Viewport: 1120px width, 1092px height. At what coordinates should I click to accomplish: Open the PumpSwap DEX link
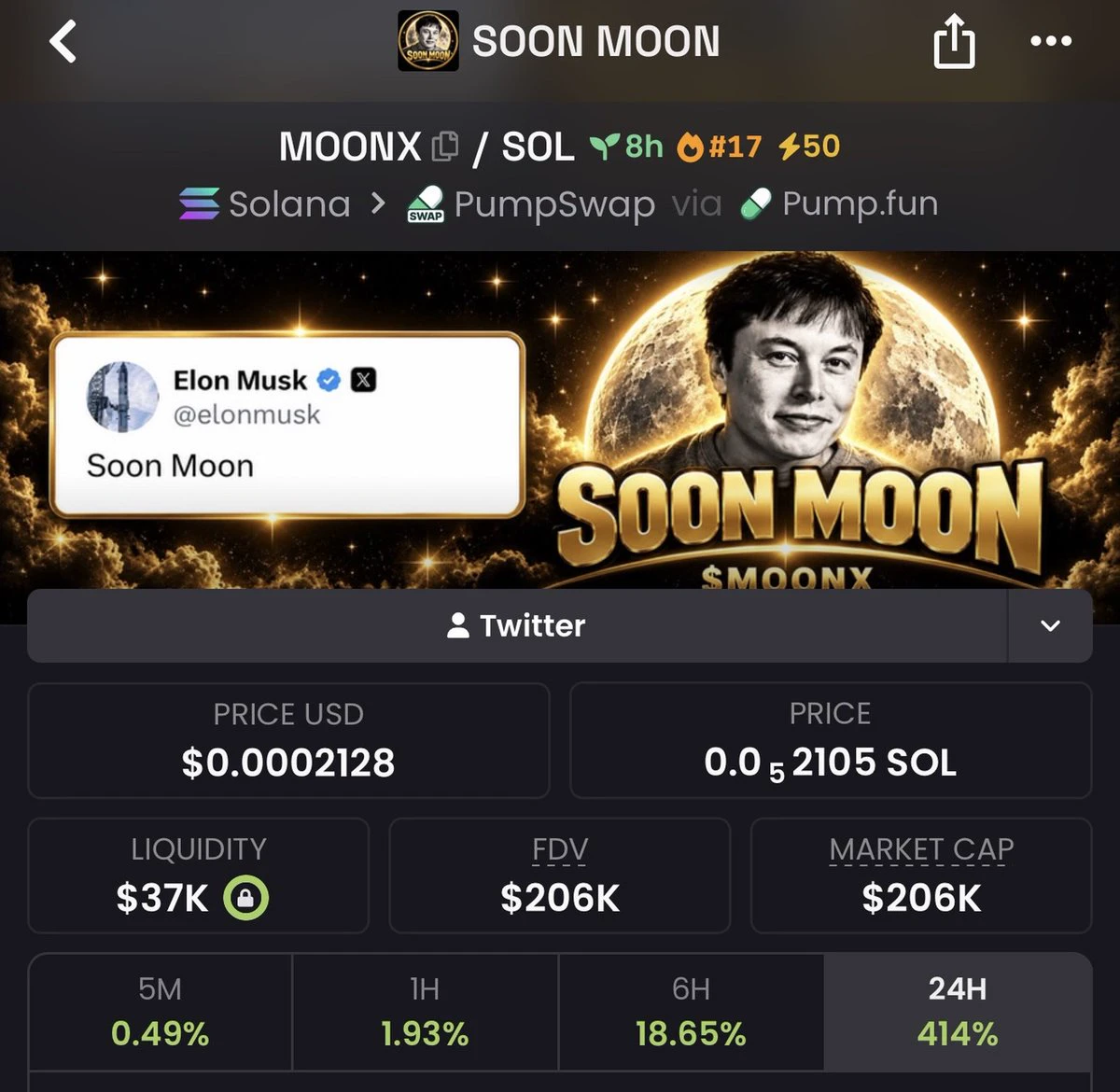(x=531, y=204)
